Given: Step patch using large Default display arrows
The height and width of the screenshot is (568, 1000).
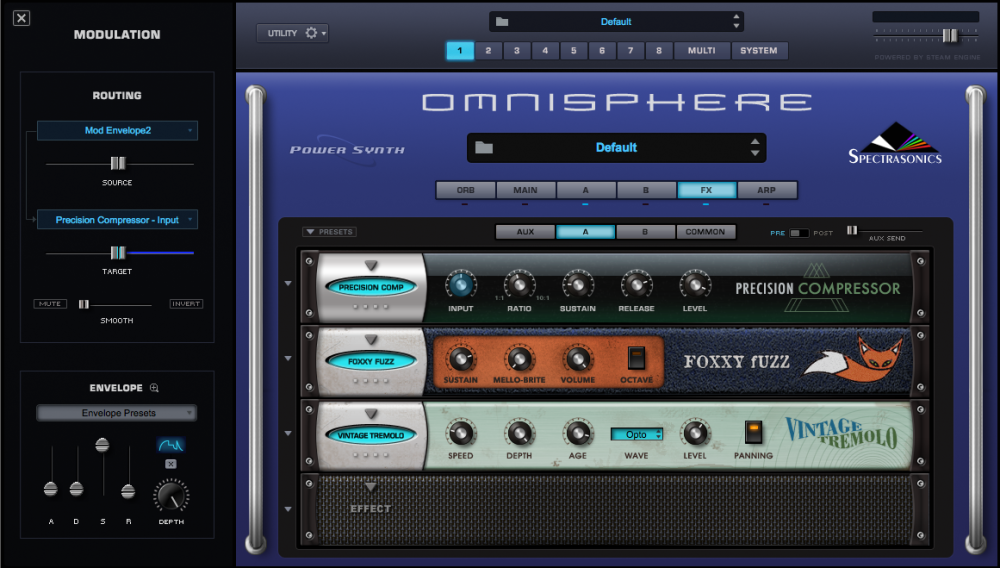Looking at the screenshot, I should 755,148.
